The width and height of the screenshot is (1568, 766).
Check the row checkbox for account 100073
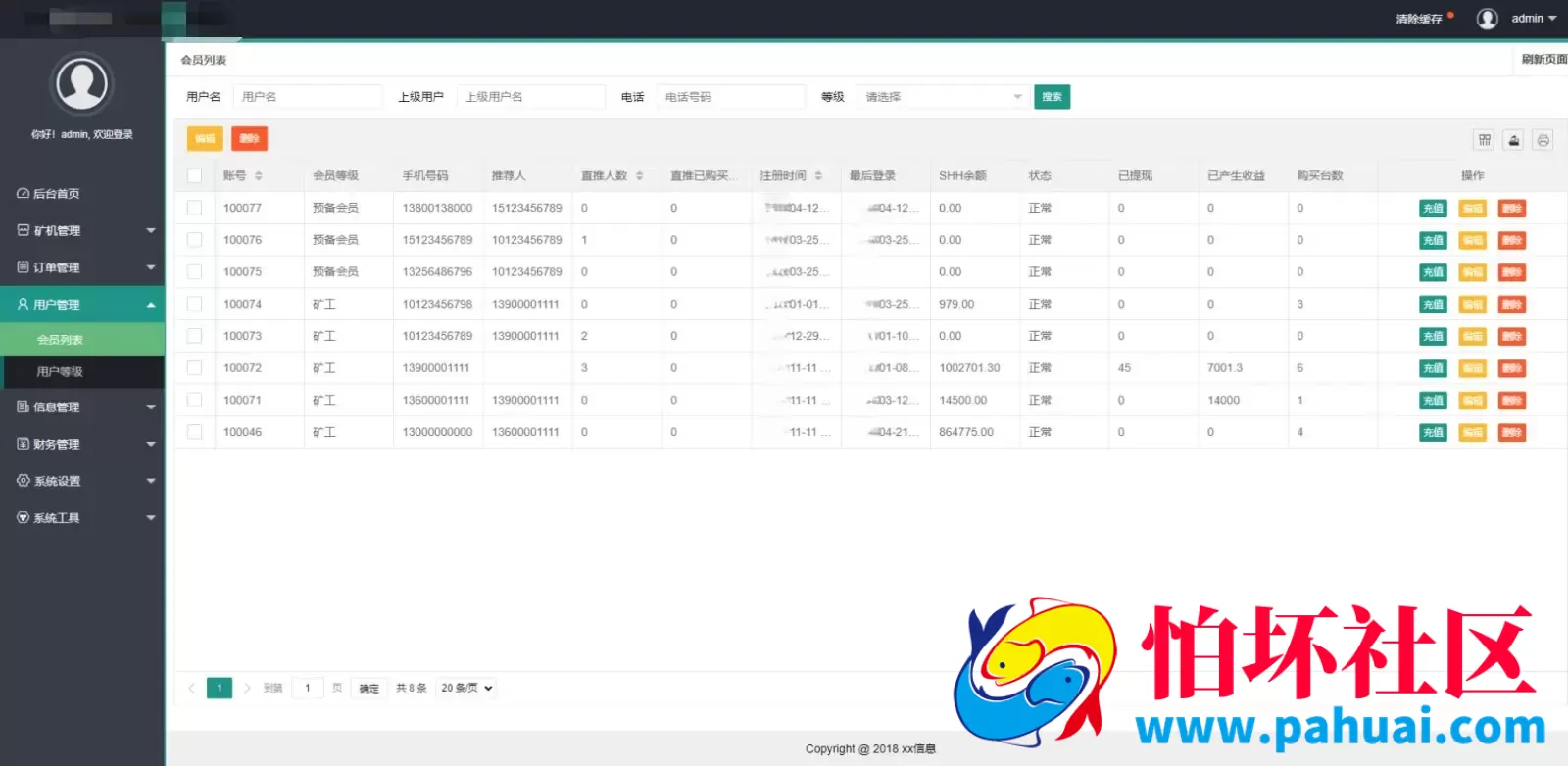point(195,336)
